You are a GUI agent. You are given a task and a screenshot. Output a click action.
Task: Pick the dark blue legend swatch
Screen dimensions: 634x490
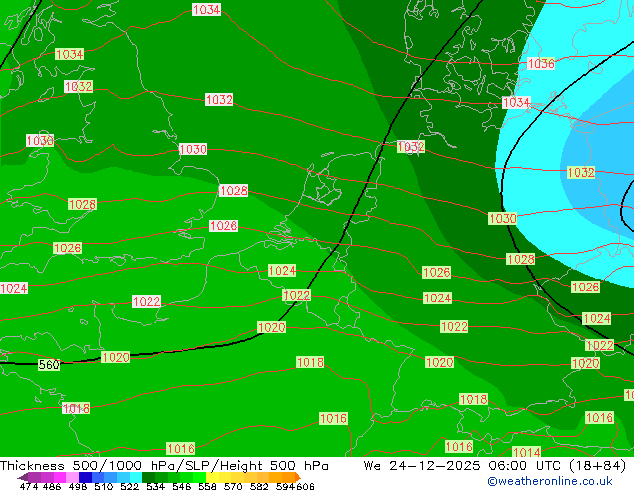coord(86,477)
